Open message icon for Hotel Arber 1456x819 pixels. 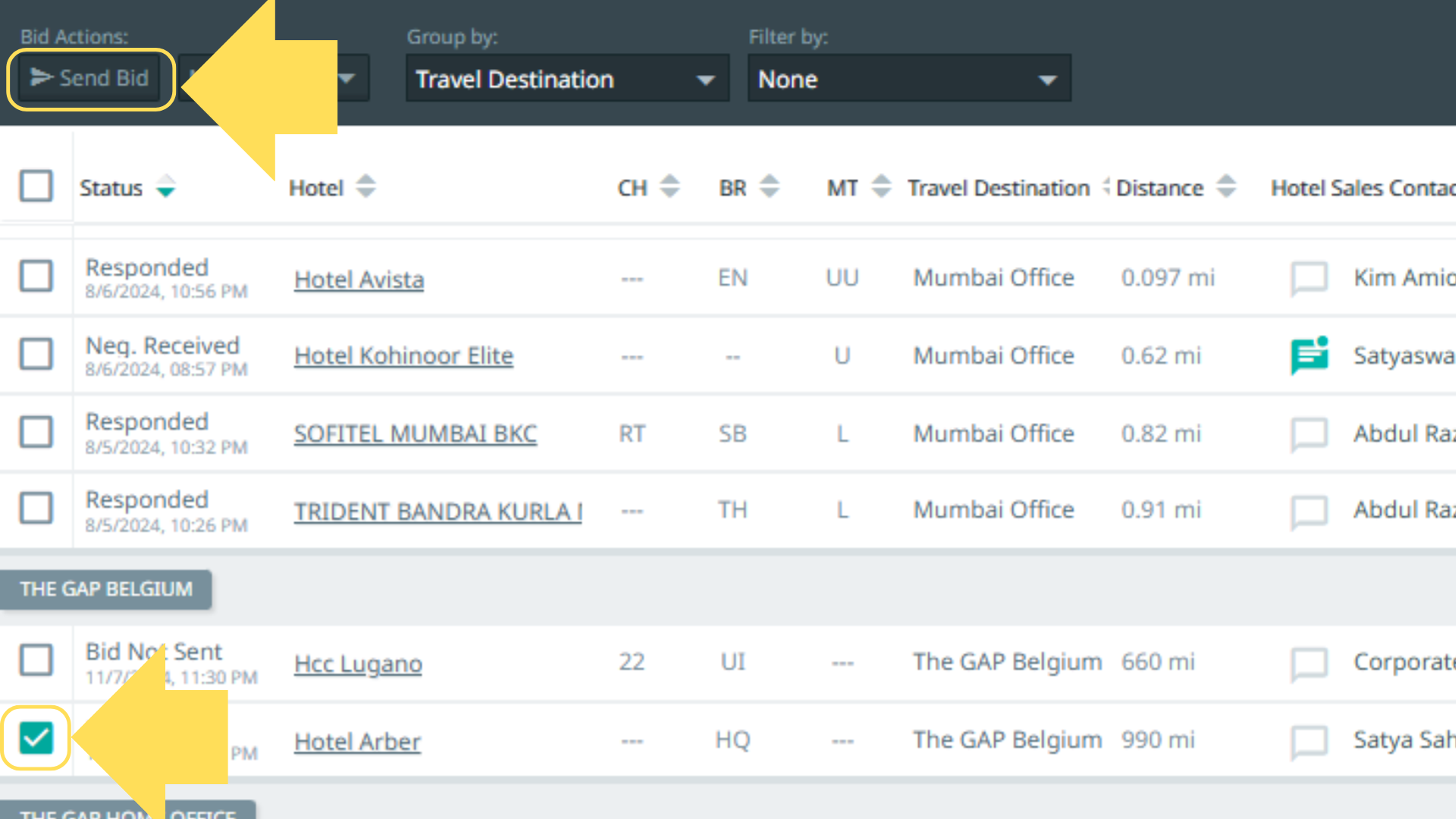pos(1309,742)
